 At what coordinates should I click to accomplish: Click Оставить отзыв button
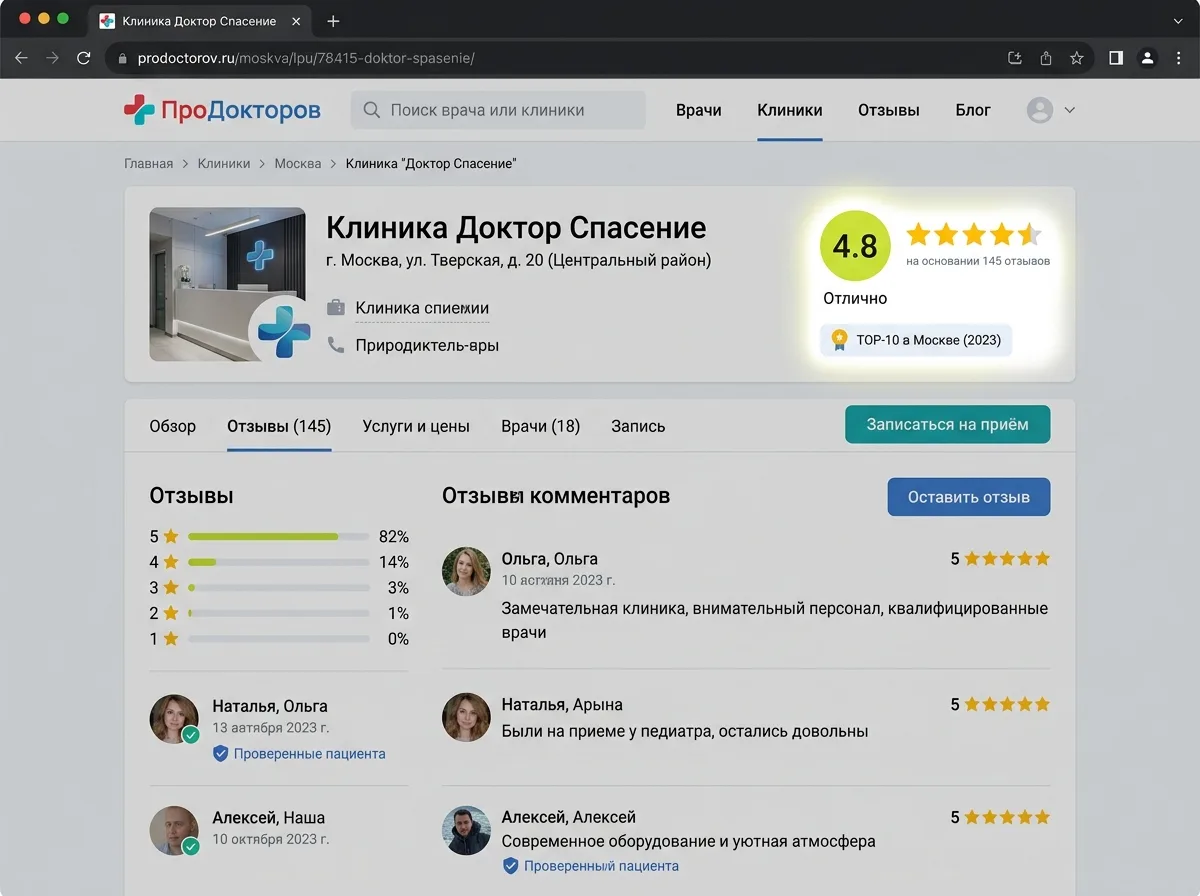click(x=969, y=497)
